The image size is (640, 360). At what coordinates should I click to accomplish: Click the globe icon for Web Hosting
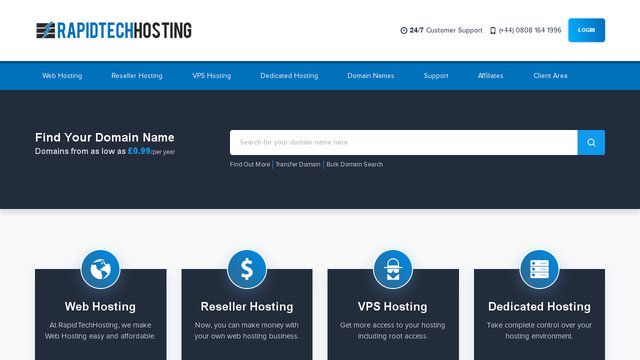point(100,269)
